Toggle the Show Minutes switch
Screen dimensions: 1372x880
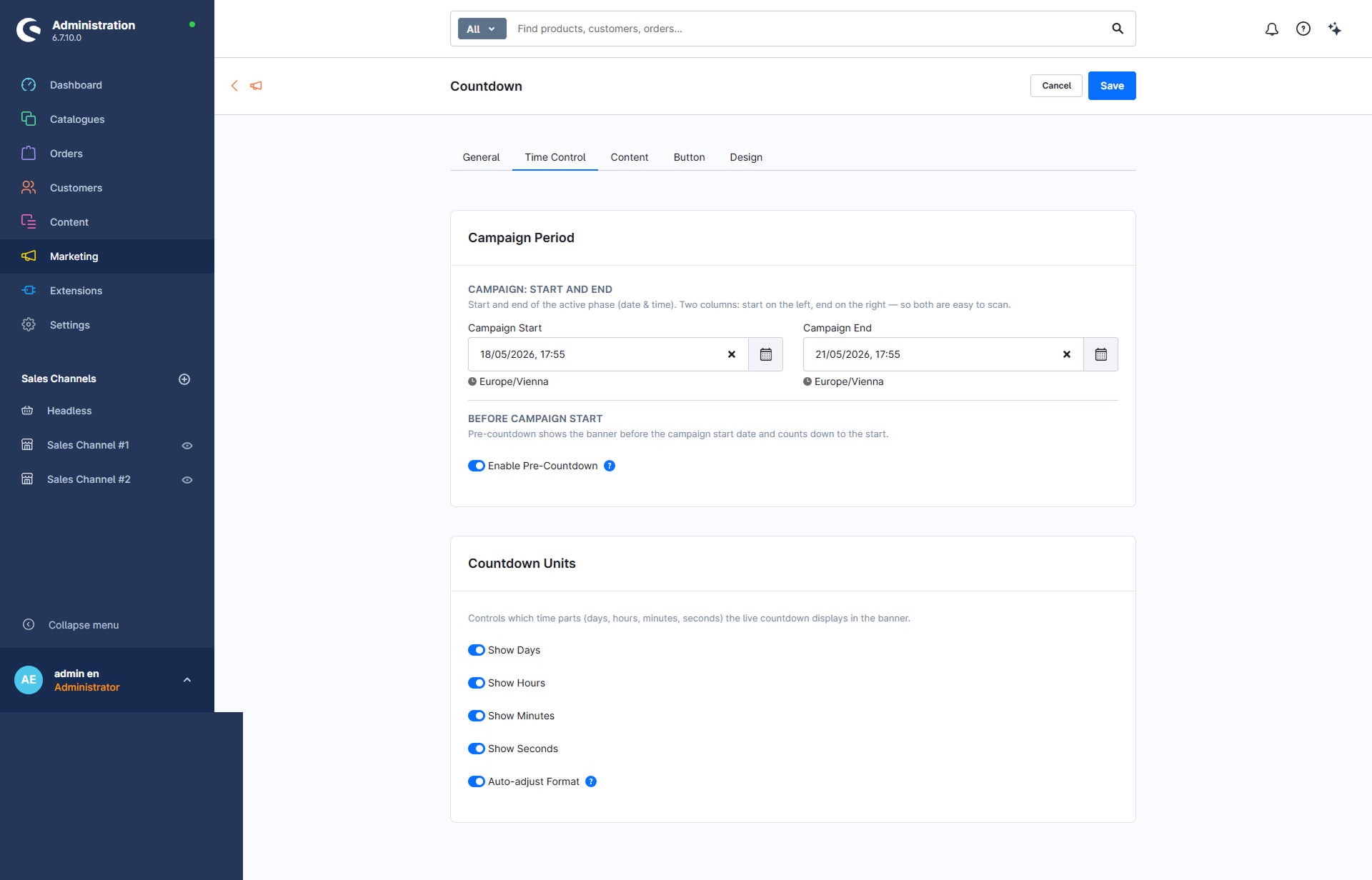point(477,716)
